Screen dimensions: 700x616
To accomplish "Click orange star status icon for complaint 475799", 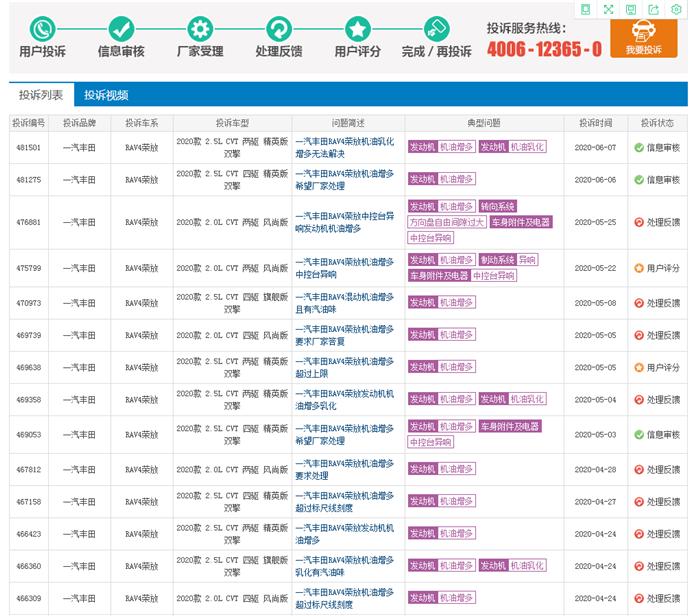I will pyautogui.click(x=639, y=268).
